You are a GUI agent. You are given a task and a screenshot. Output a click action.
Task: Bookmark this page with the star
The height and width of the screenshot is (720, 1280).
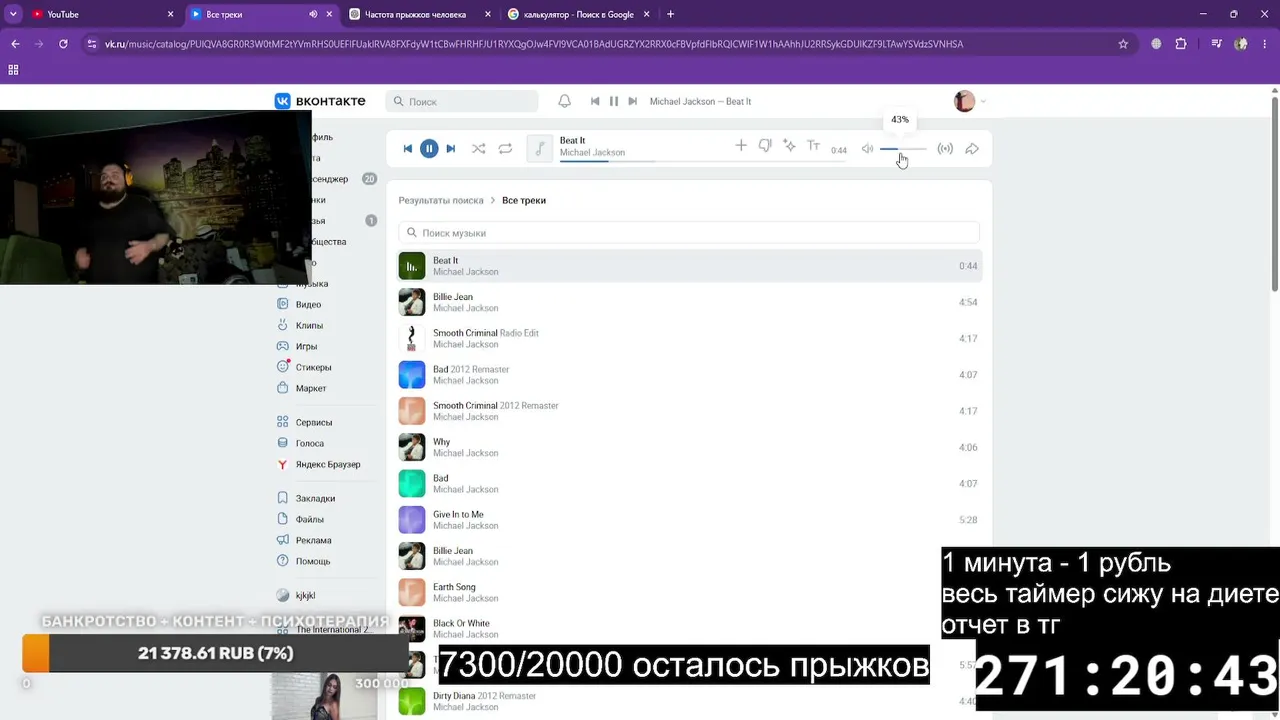coord(1123,44)
